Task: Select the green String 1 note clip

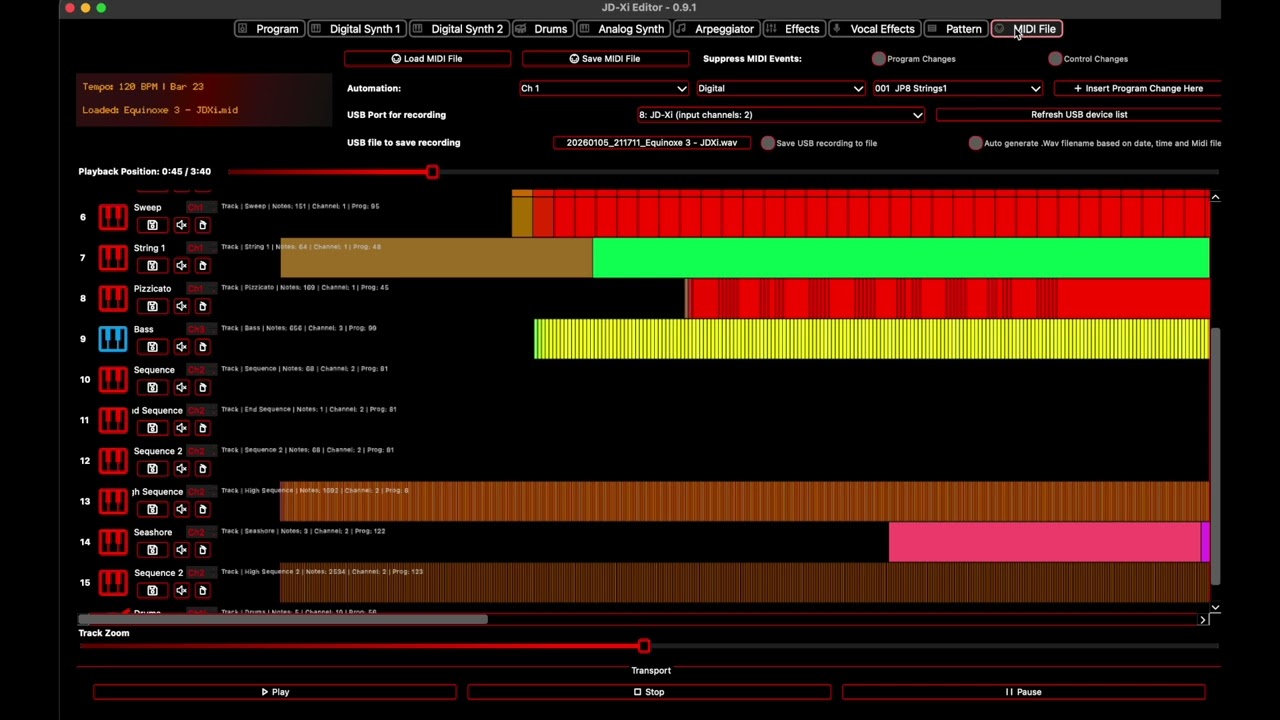Action: tap(901, 257)
